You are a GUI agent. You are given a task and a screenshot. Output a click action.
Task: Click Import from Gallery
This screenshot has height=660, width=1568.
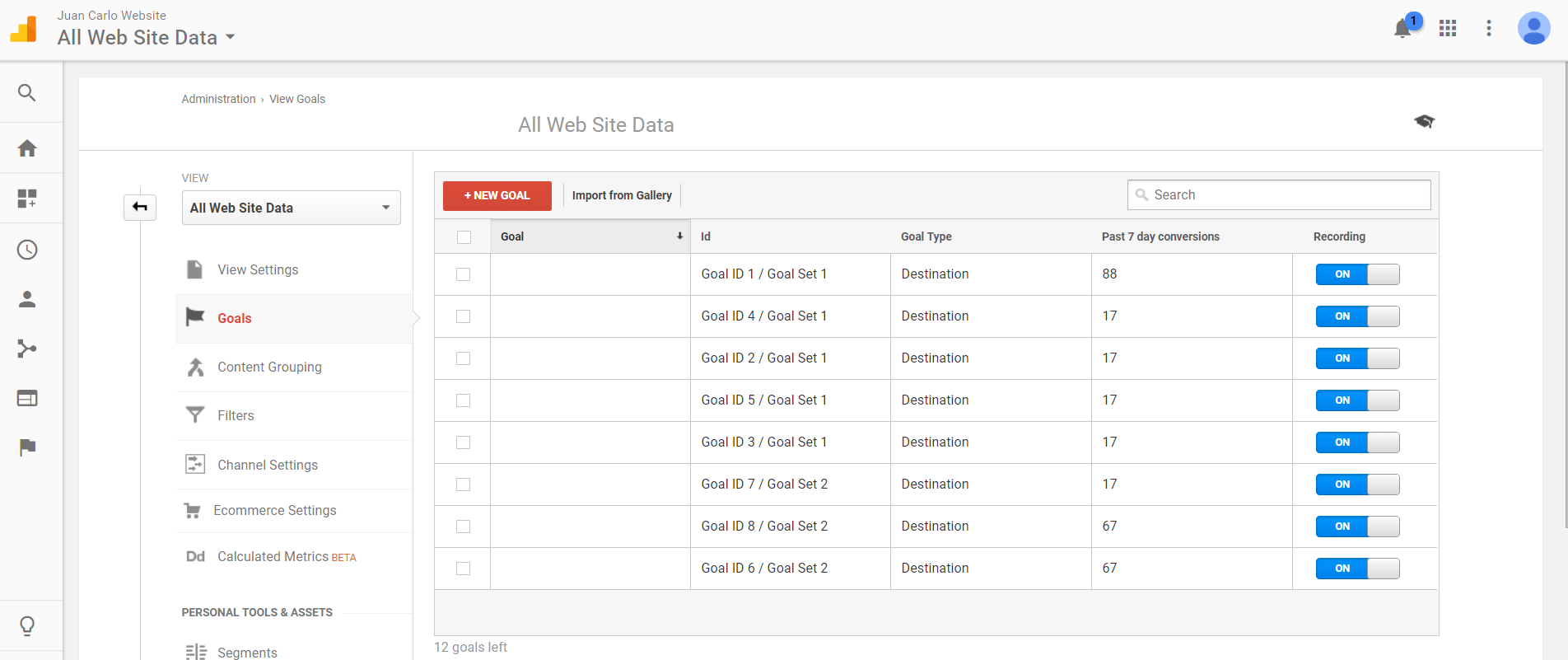tap(622, 195)
